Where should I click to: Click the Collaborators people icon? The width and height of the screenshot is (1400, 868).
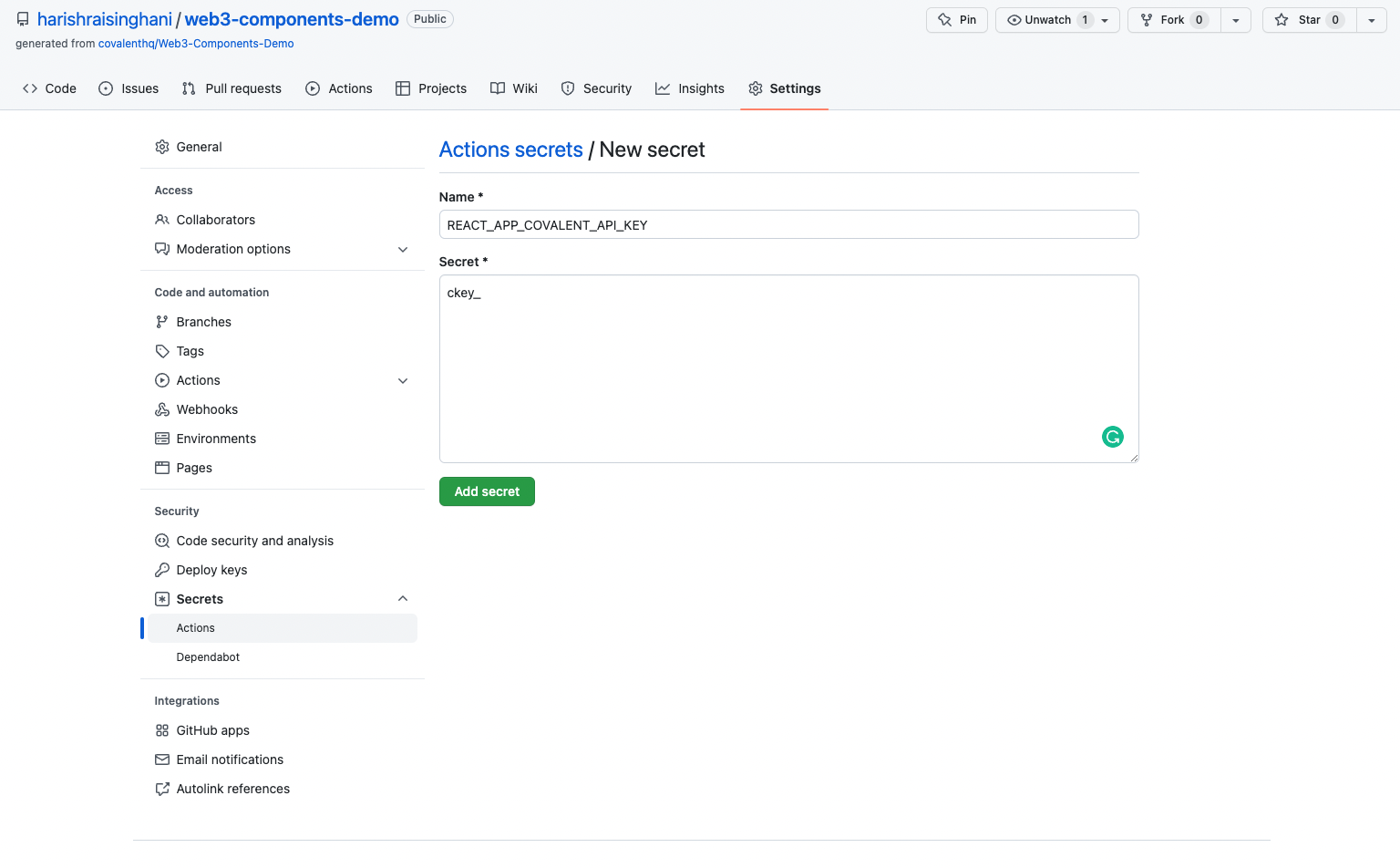(162, 220)
